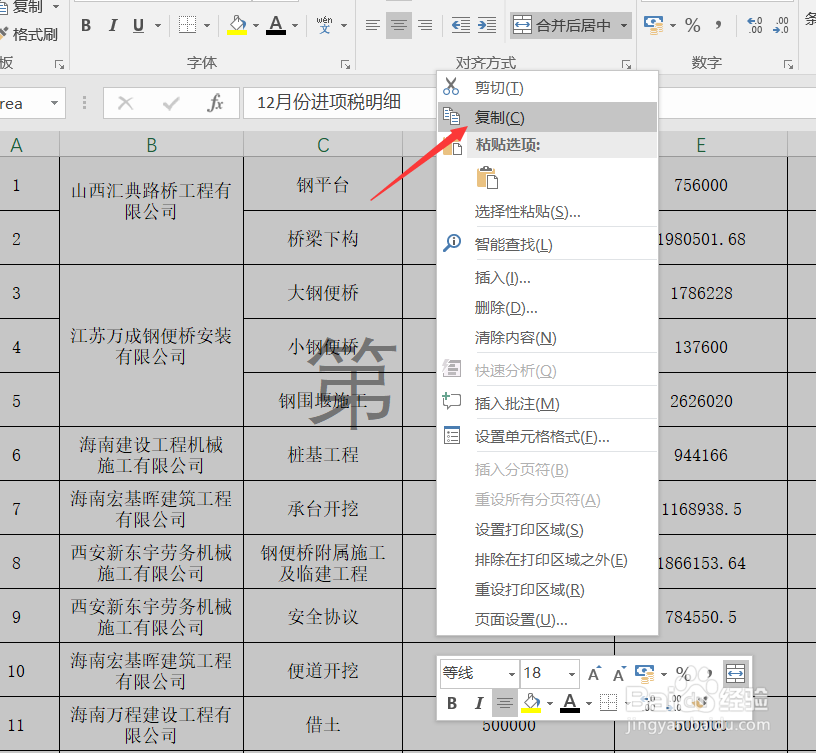Click the comma style icon
The height and width of the screenshot is (753, 816).
point(719,26)
